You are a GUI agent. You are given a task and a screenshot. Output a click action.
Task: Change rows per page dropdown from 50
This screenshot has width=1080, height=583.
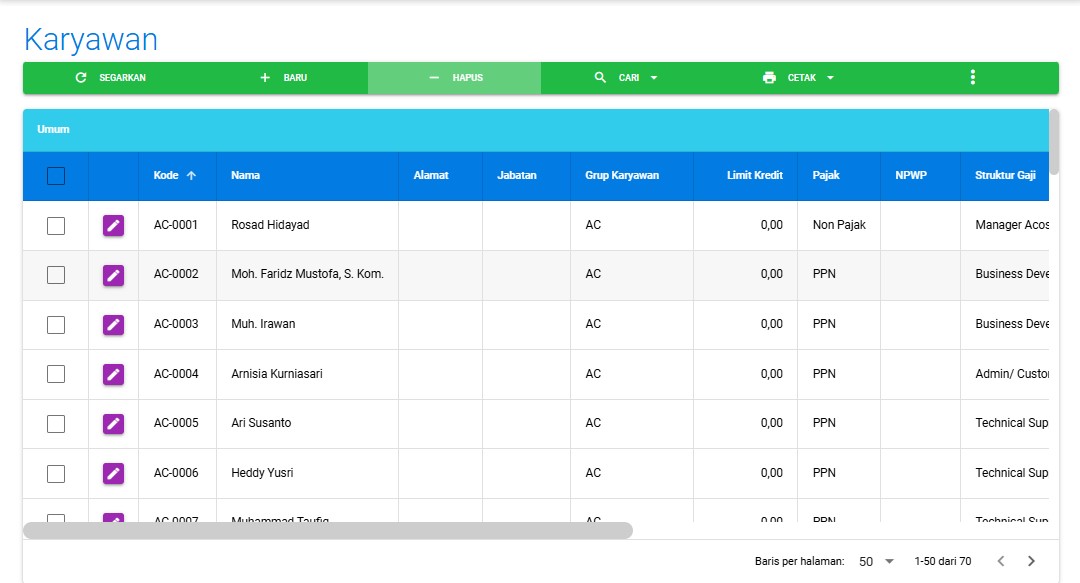[876, 561]
